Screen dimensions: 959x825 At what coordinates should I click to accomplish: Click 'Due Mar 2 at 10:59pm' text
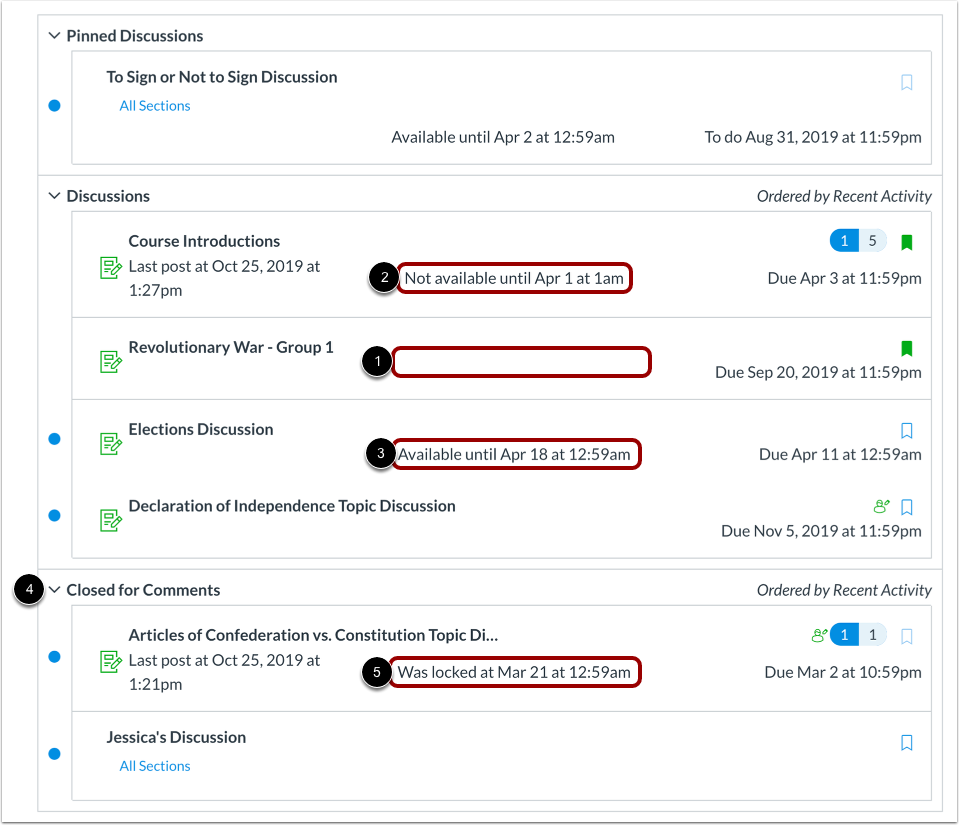843,673
